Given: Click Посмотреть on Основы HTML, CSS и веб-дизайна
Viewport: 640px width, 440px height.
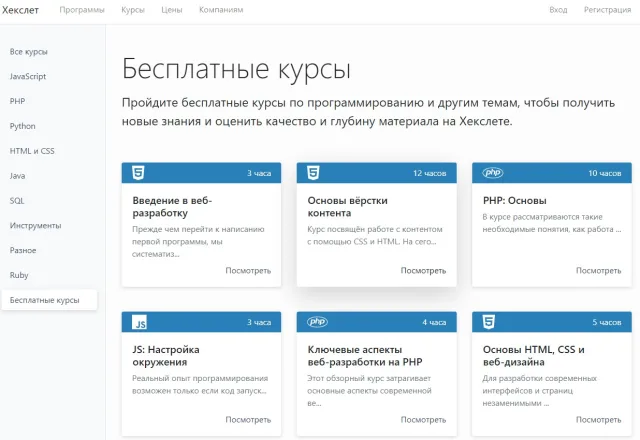Looking at the screenshot, I should (x=598, y=420).
